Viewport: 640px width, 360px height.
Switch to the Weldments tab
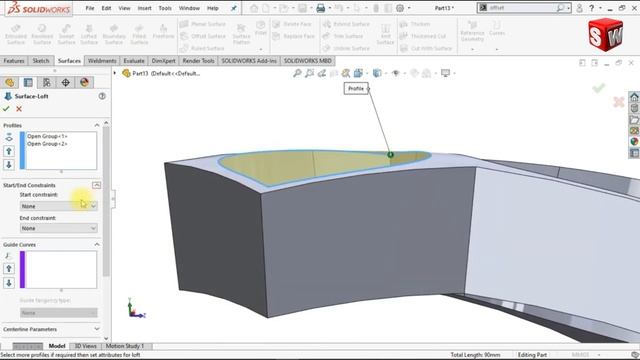tap(102, 61)
